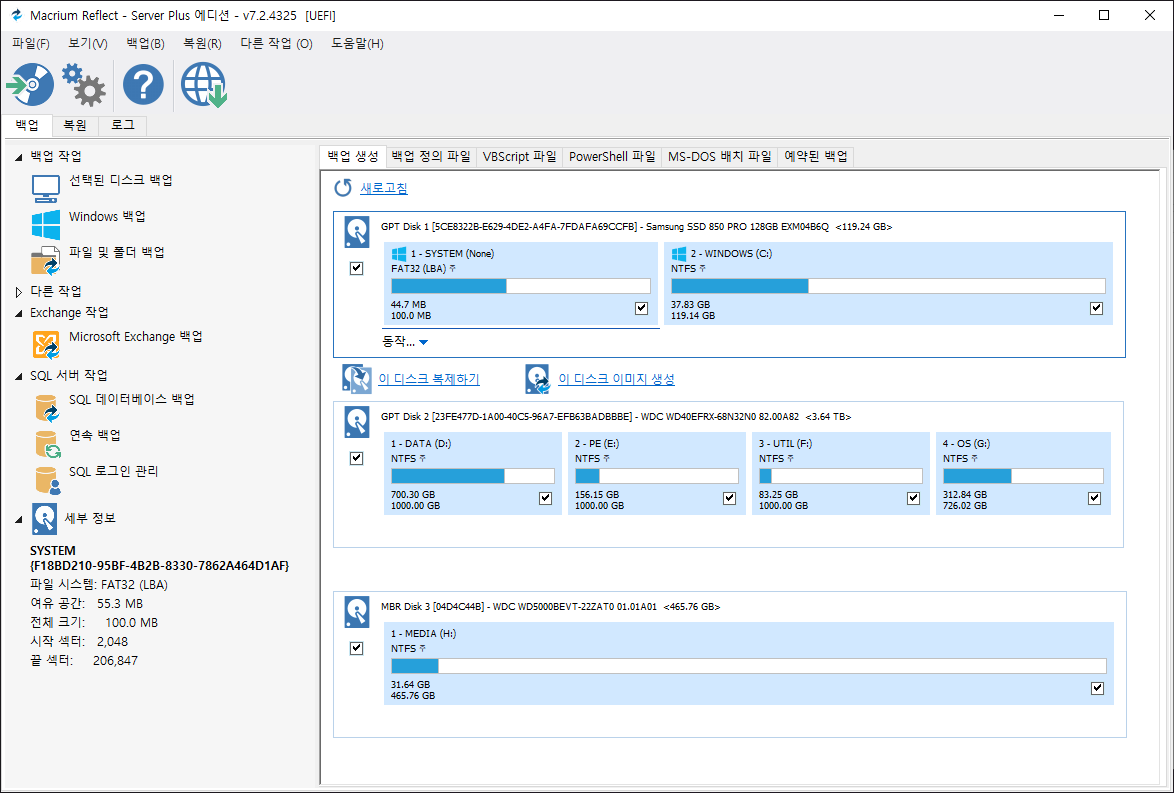Collapse the 세부 정보 section
1174x793 pixels.
[19, 520]
